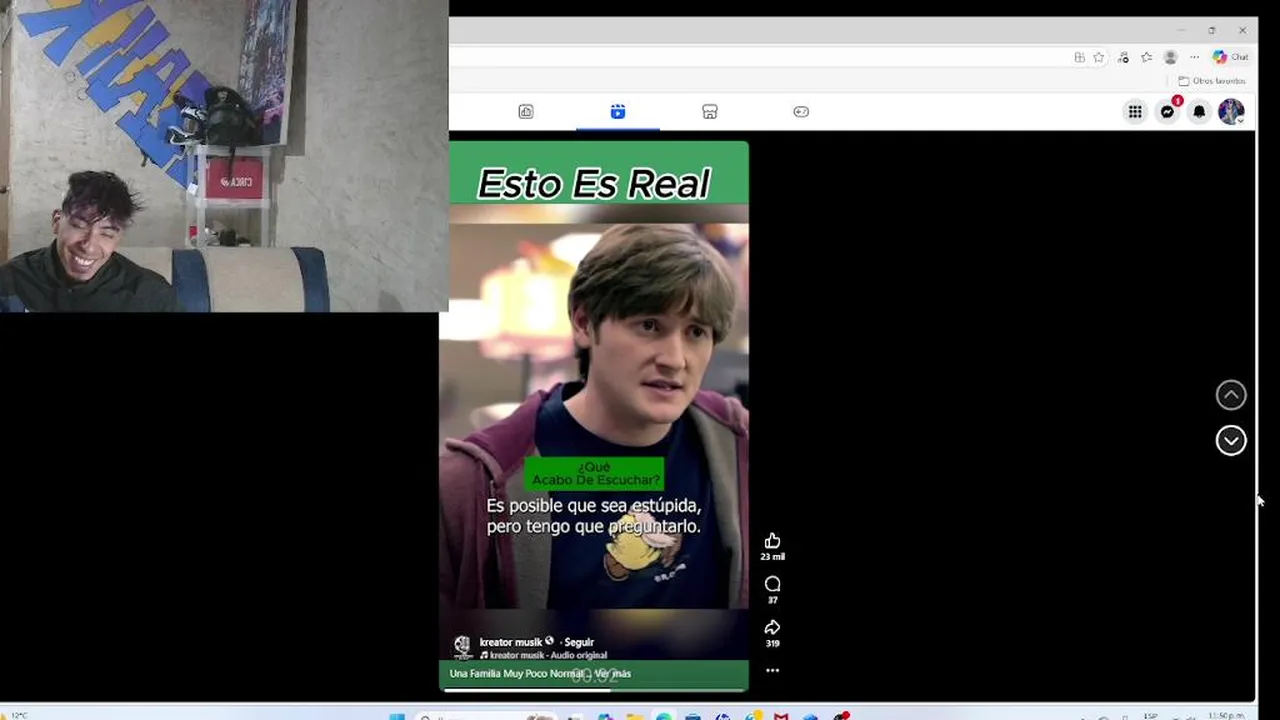1280x720 pixels.
Task: Go to the previous reel with up chevron
Action: pyautogui.click(x=1231, y=395)
